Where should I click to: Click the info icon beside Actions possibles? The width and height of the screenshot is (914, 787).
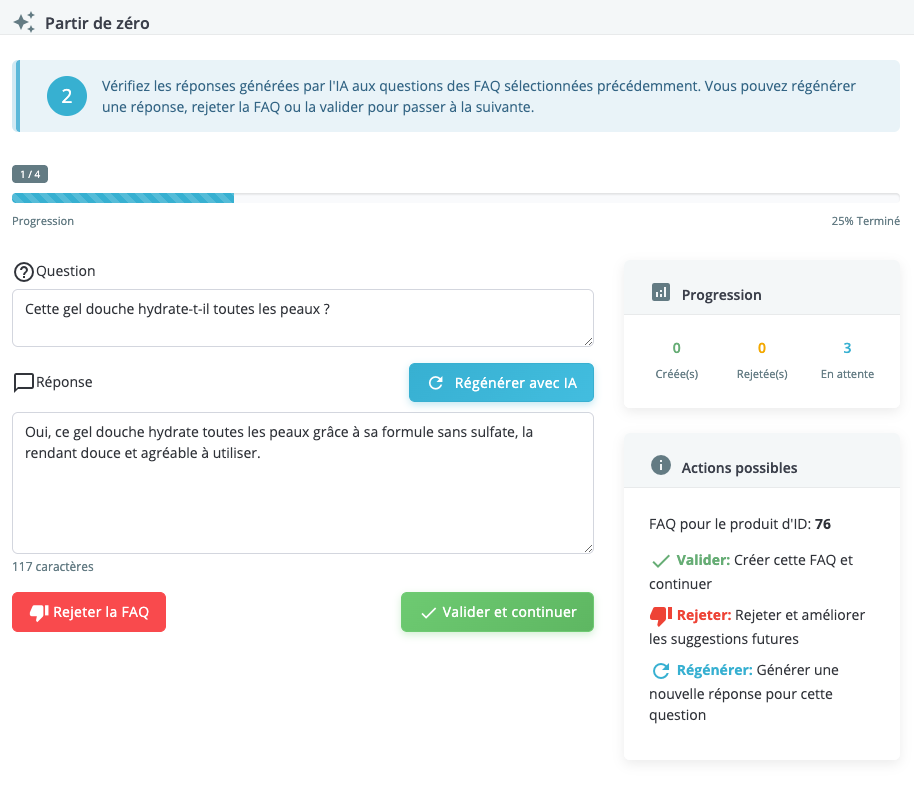point(660,465)
